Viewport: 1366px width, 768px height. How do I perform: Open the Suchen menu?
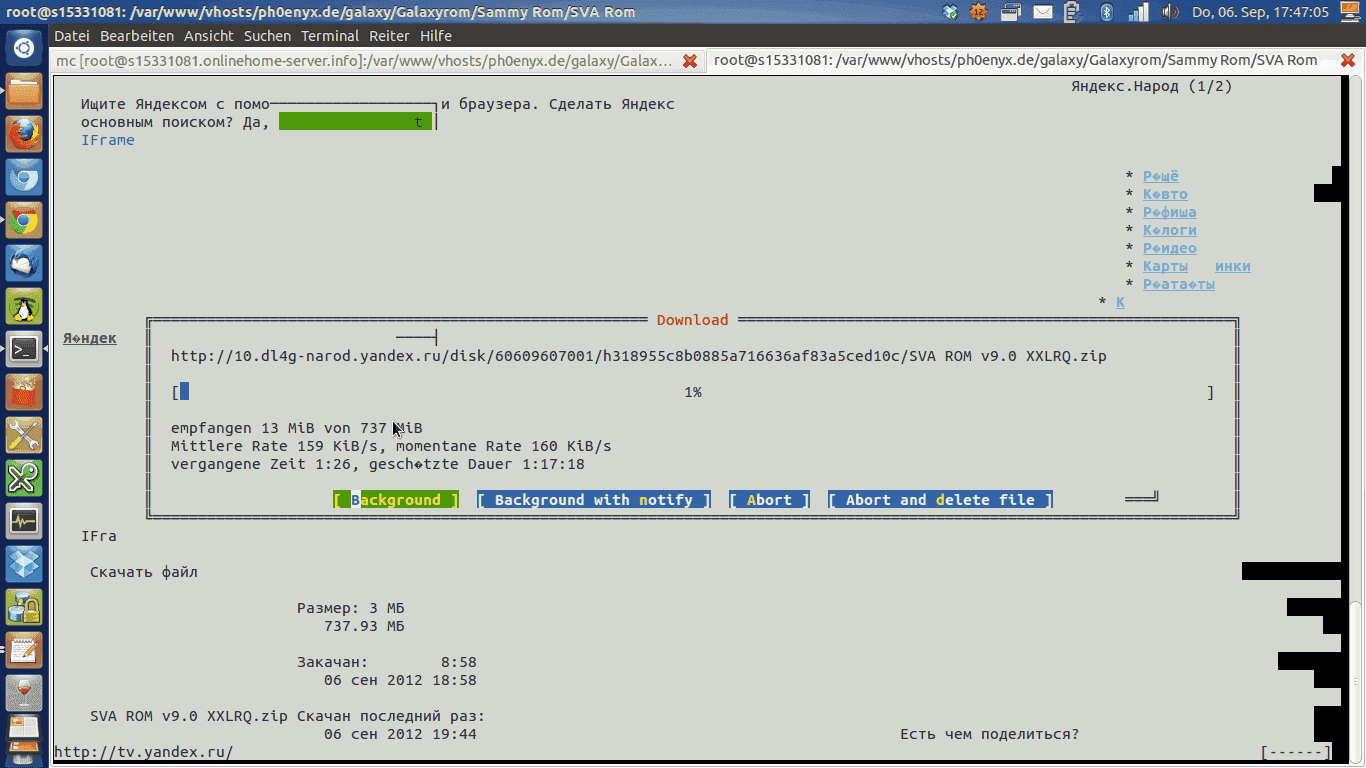pos(267,35)
